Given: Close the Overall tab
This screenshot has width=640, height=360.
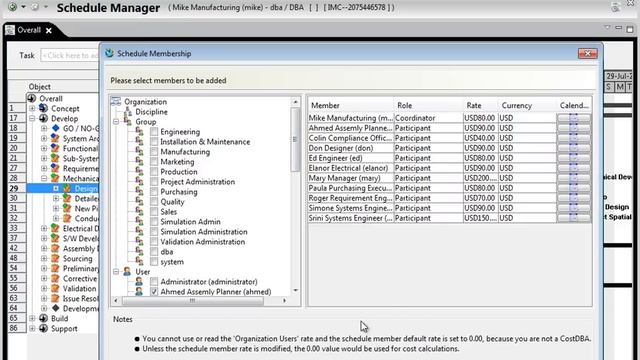Looking at the screenshot, I should pyautogui.click(x=49, y=31).
